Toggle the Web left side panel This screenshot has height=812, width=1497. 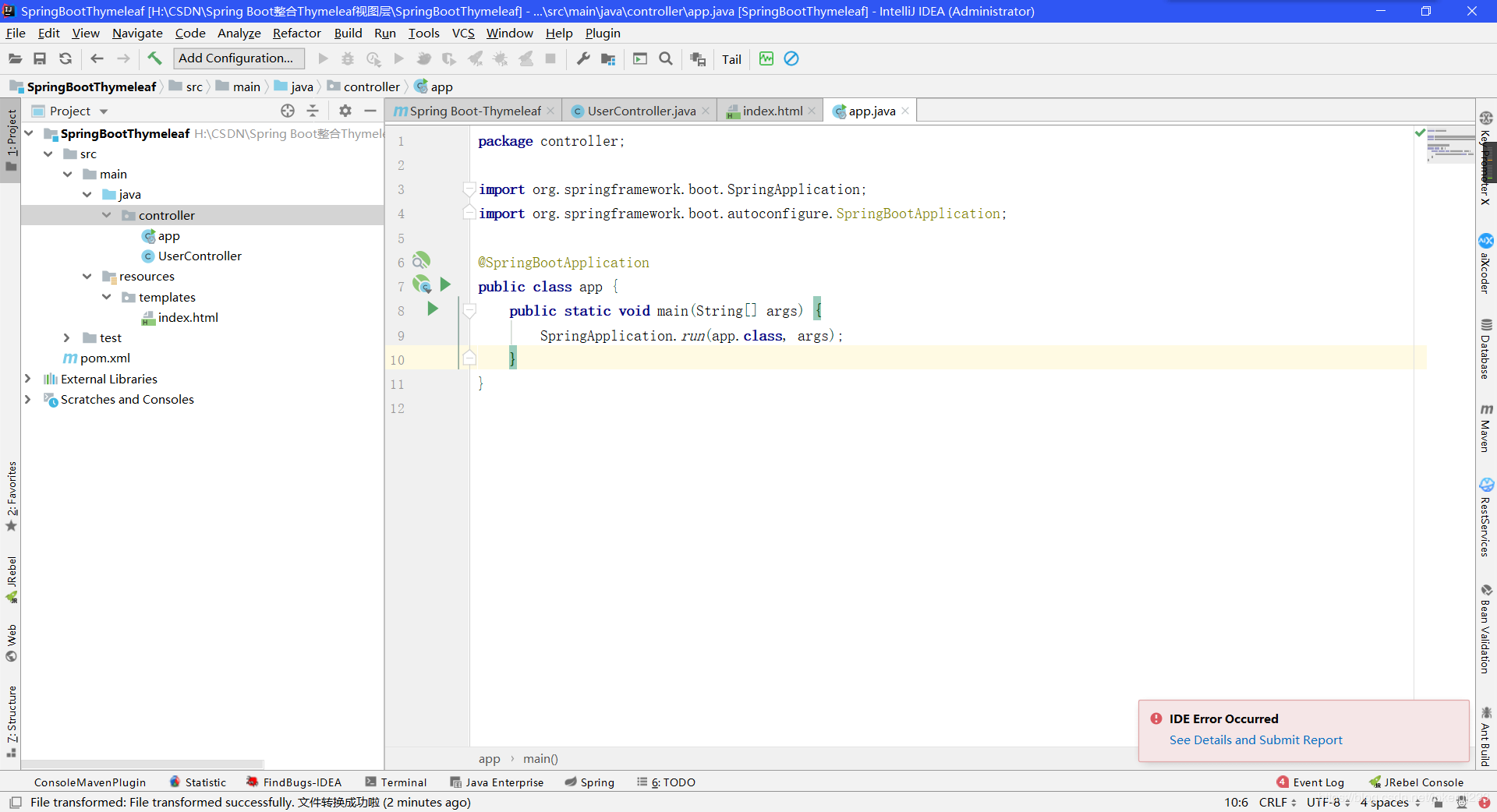click(x=11, y=643)
